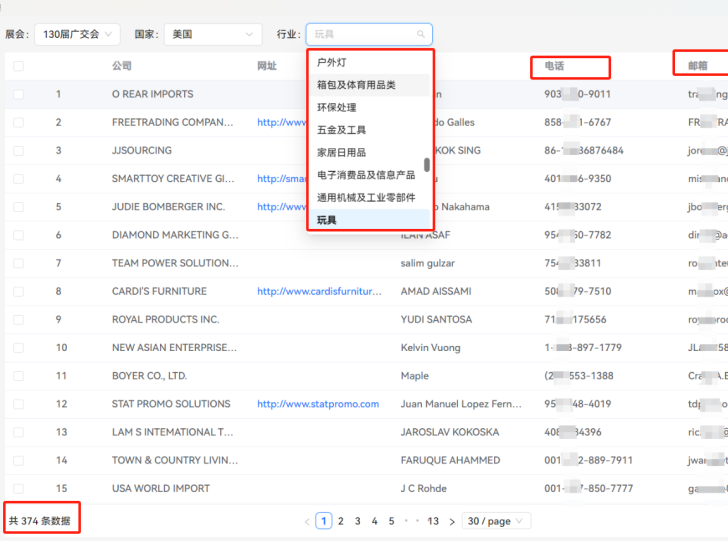Check the row for O REAR IMPORTS

19,94
